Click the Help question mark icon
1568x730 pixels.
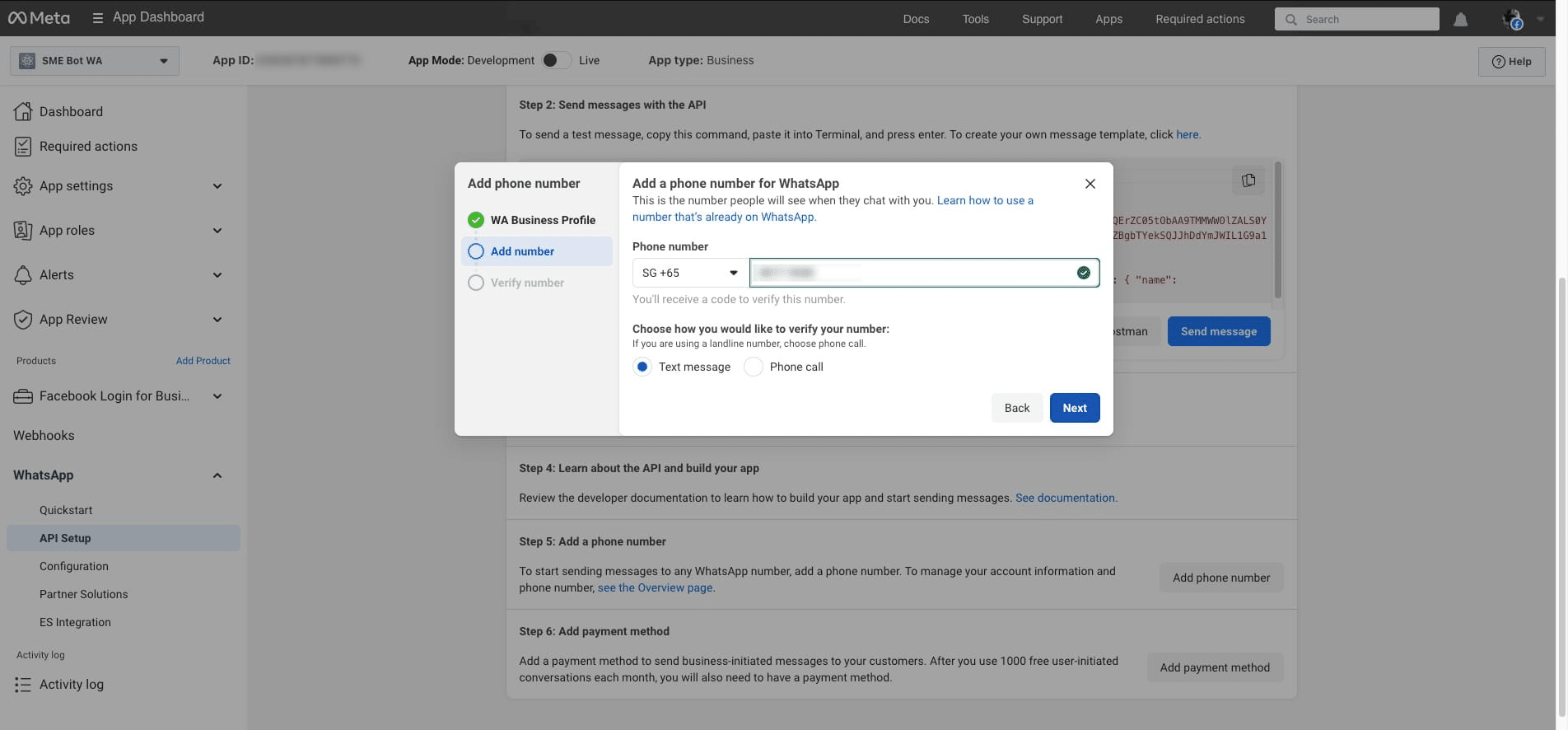(x=1498, y=62)
